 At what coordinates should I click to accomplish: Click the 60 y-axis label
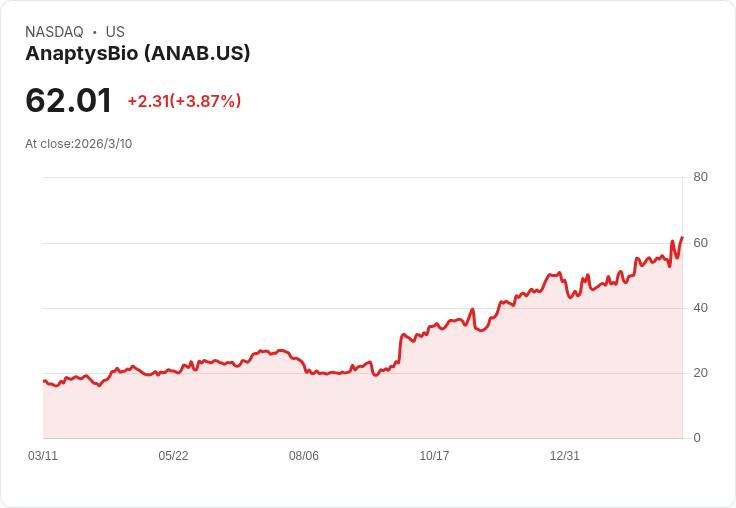click(700, 243)
